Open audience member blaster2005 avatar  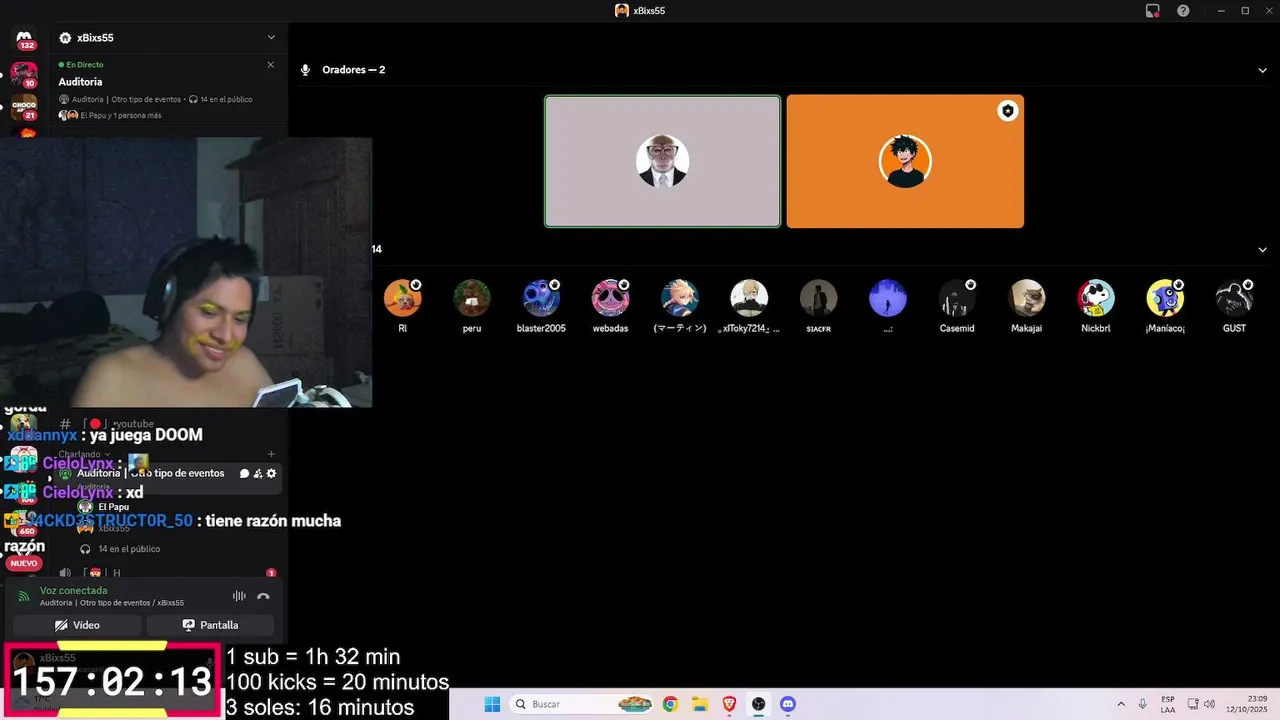[x=541, y=298]
